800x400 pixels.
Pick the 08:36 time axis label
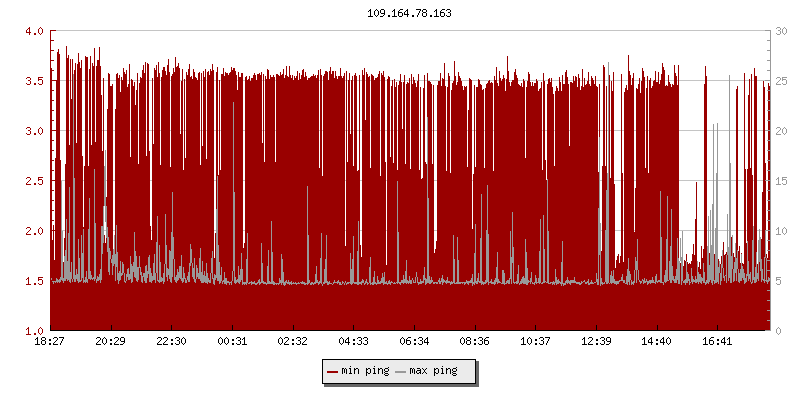point(475,342)
